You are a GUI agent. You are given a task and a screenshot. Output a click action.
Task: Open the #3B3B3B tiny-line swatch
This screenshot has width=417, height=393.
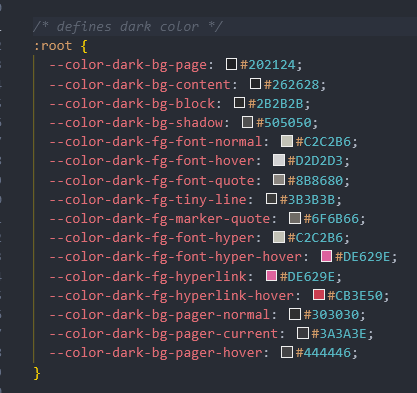pyautogui.click(x=271, y=199)
